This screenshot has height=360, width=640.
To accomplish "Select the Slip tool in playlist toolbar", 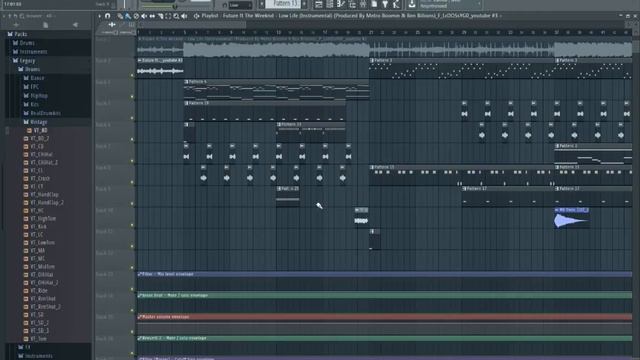I will pos(152,16).
